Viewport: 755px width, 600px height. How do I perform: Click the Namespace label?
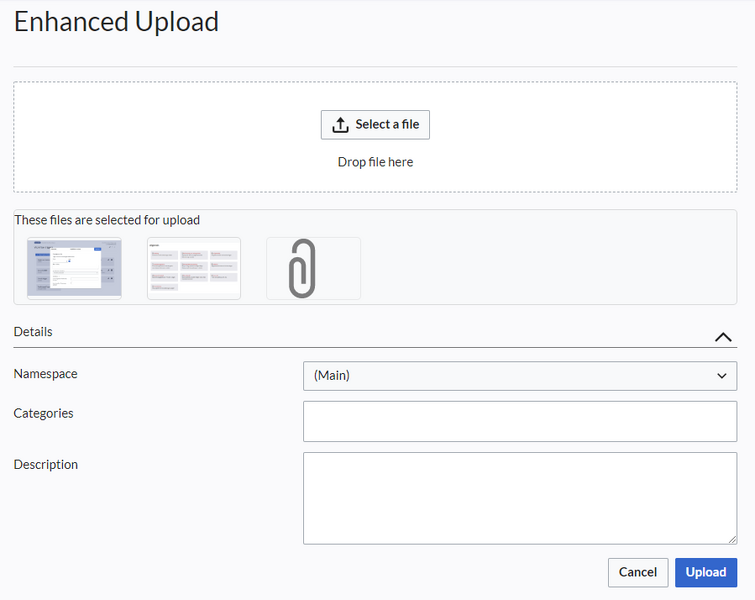(x=45, y=374)
